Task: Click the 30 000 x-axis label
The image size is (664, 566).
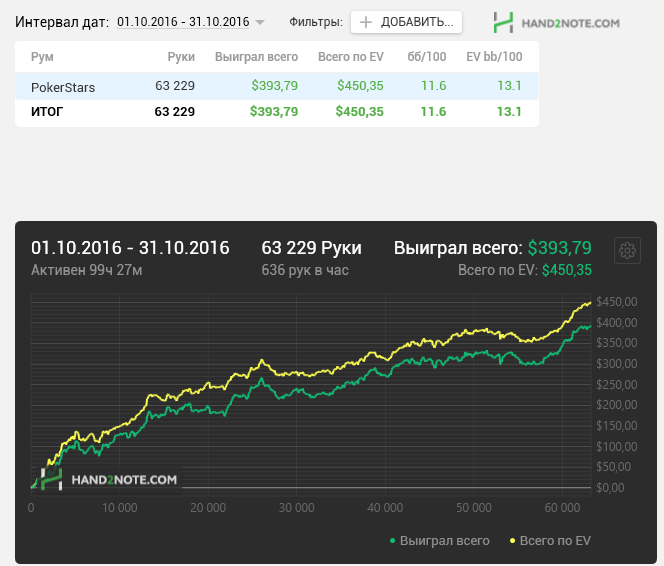Action: (x=296, y=508)
